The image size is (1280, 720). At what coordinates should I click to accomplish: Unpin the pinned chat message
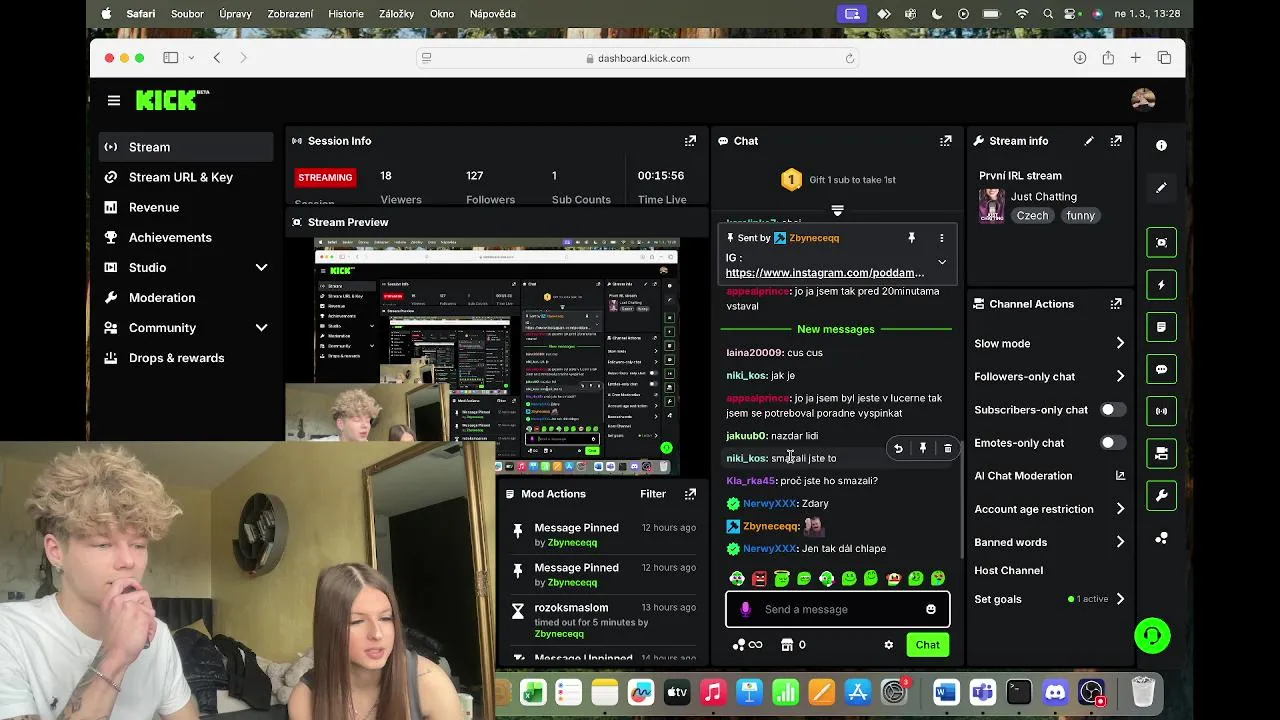click(911, 238)
